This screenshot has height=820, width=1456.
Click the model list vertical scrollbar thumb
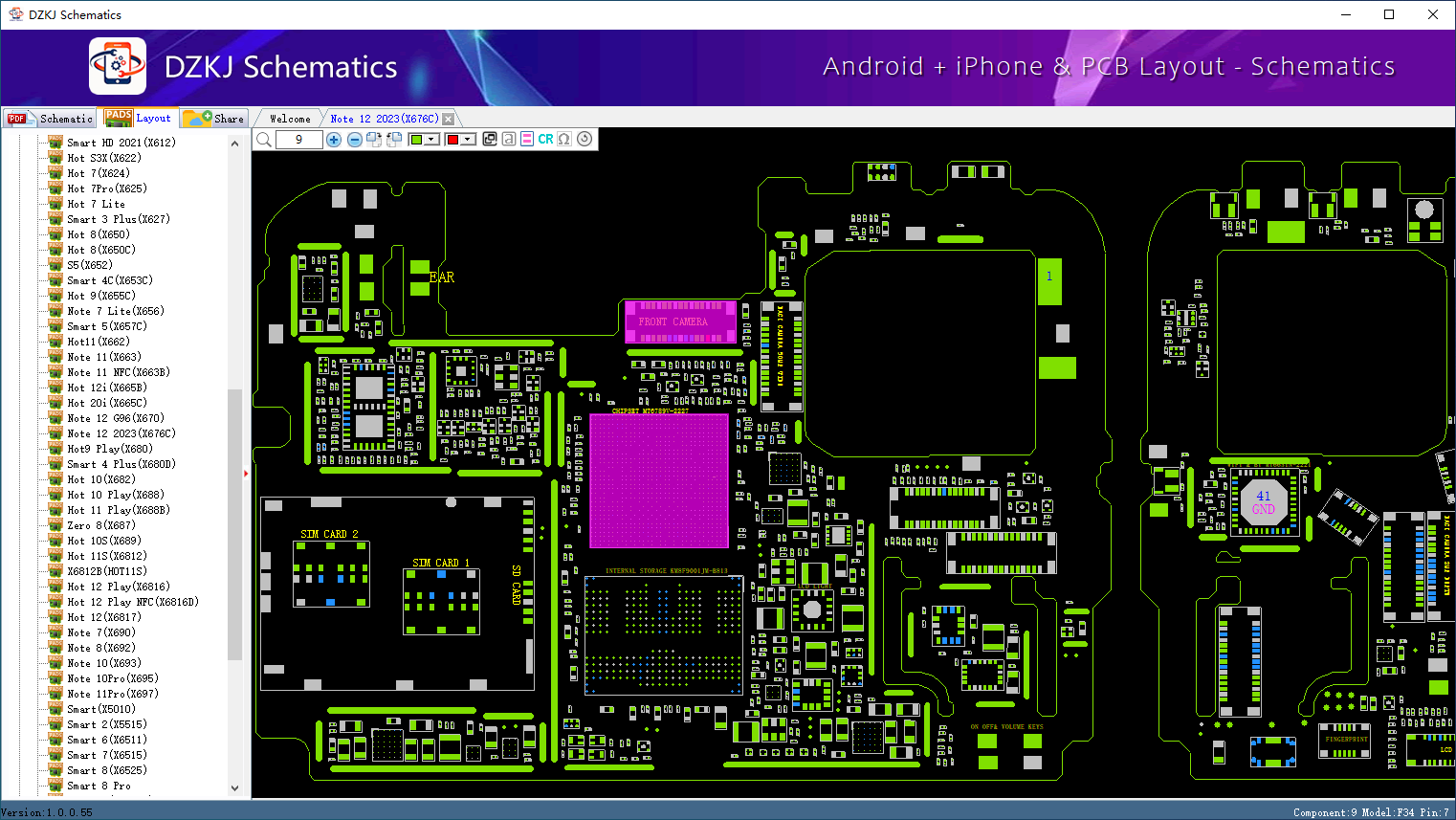click(x=234, y=524)
